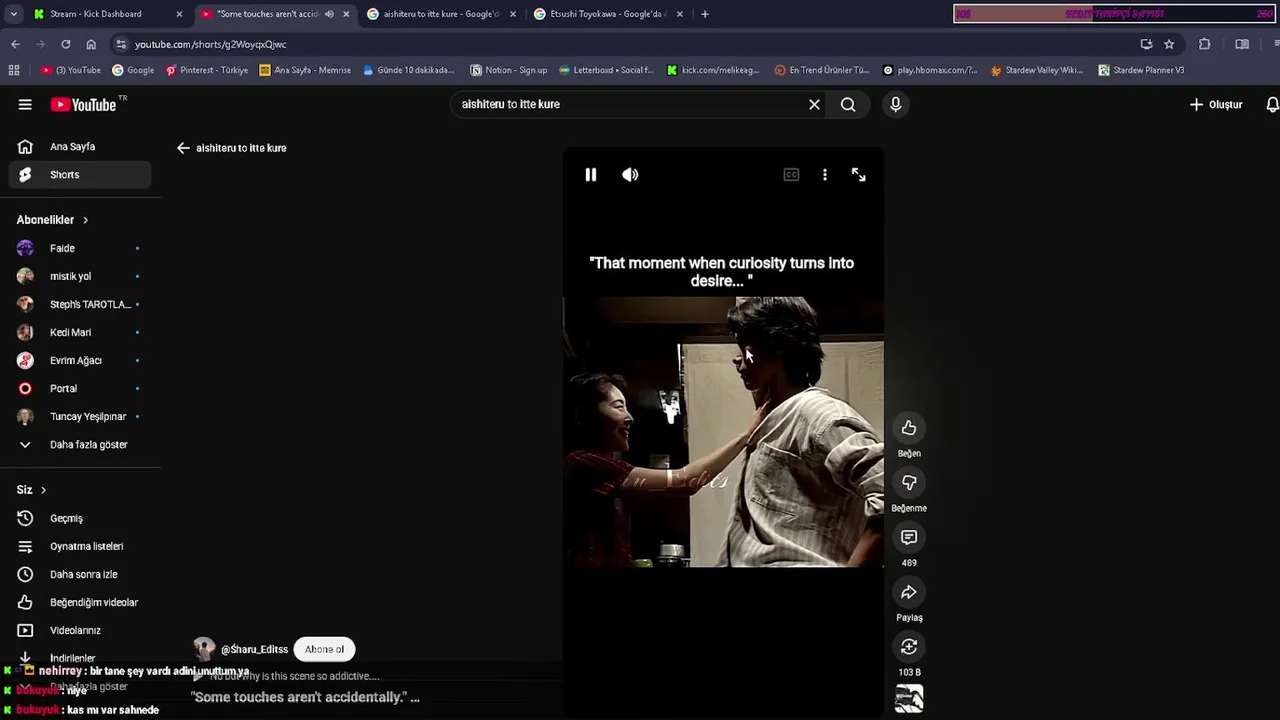The height and width of the screenshot is (720, 1280).
Task: Open the comments with 489 count
Action: click(x=909, y=538)
